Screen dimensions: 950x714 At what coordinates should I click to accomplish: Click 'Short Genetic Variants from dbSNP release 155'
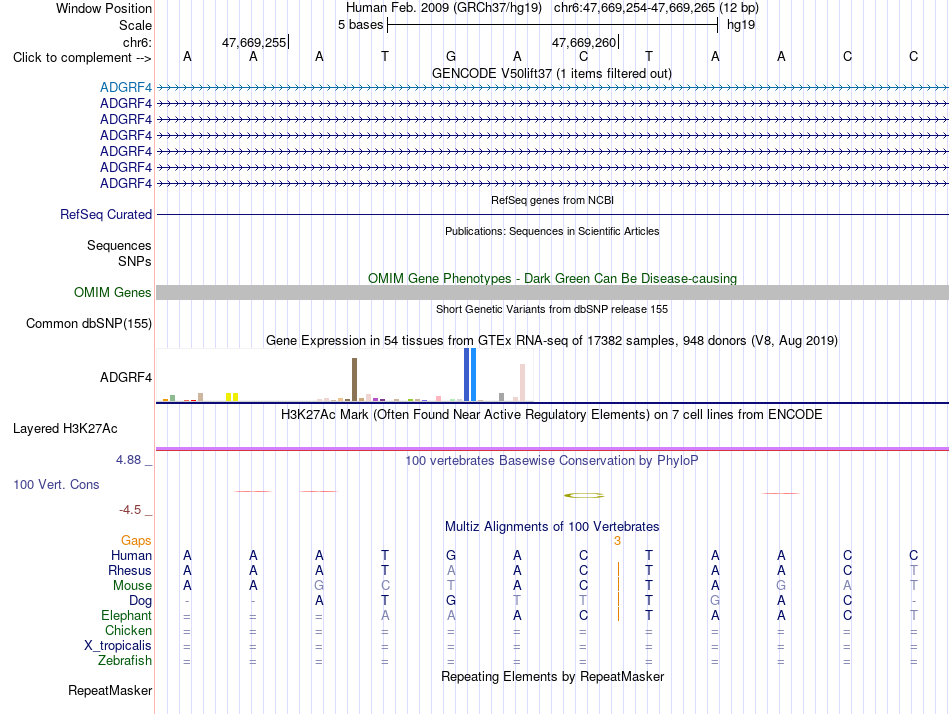point(552,309)
